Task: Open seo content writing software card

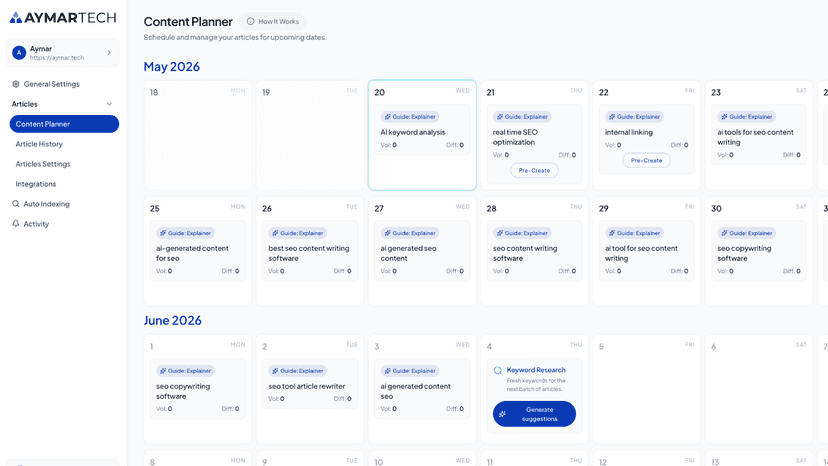Action: pos(534,251)
